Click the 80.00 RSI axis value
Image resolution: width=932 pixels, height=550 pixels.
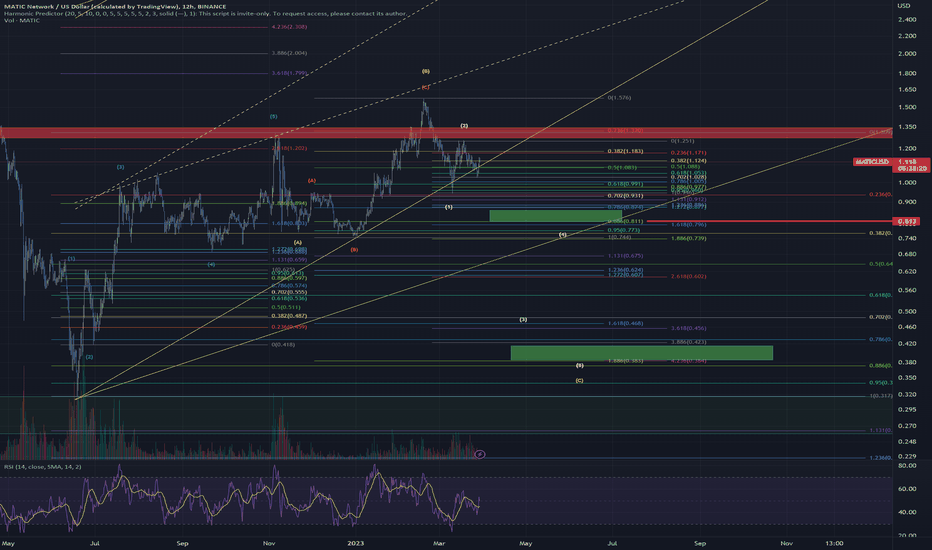[x=907, y=466]
